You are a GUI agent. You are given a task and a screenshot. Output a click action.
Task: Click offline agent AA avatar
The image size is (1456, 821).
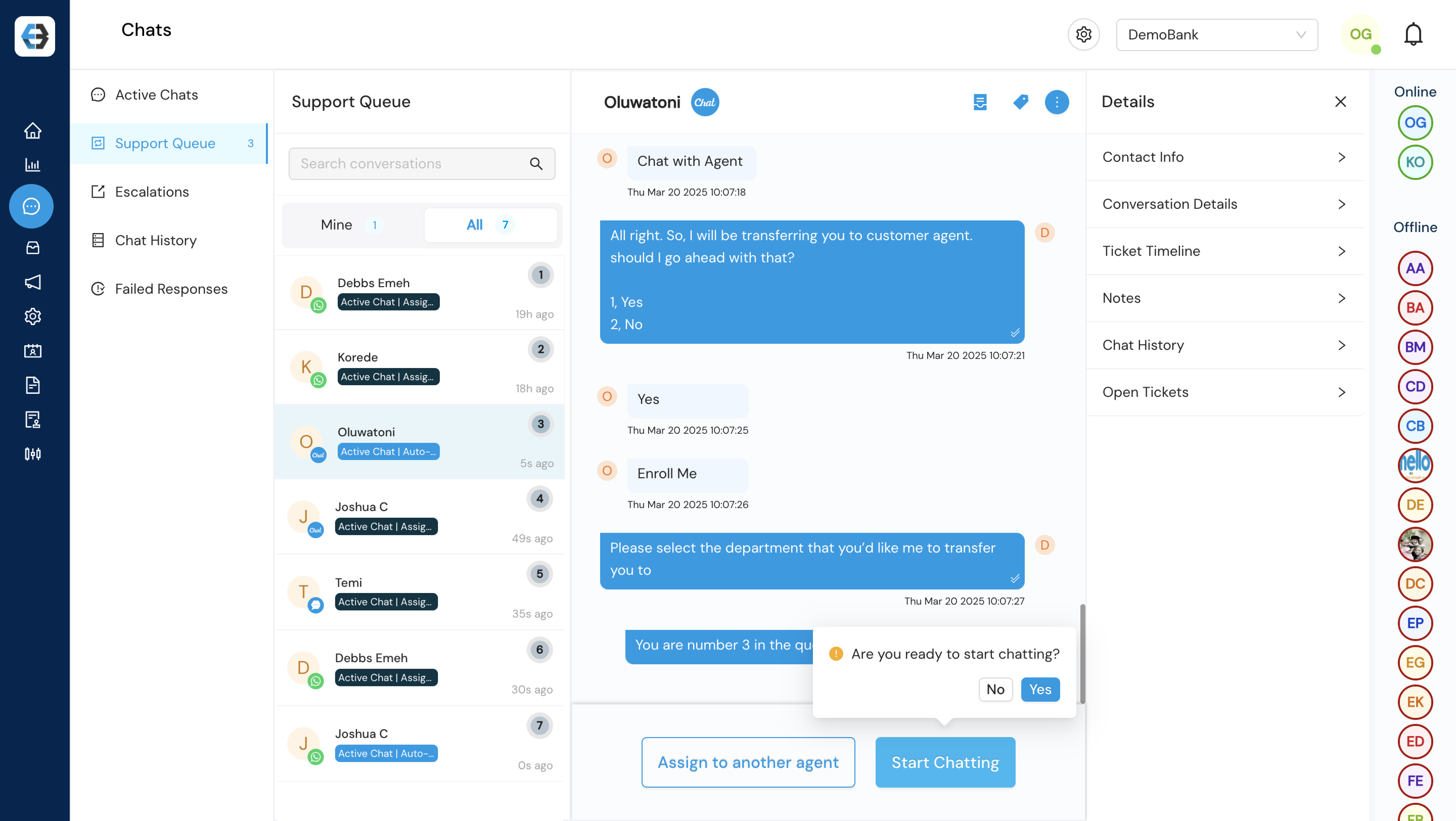1415,268
